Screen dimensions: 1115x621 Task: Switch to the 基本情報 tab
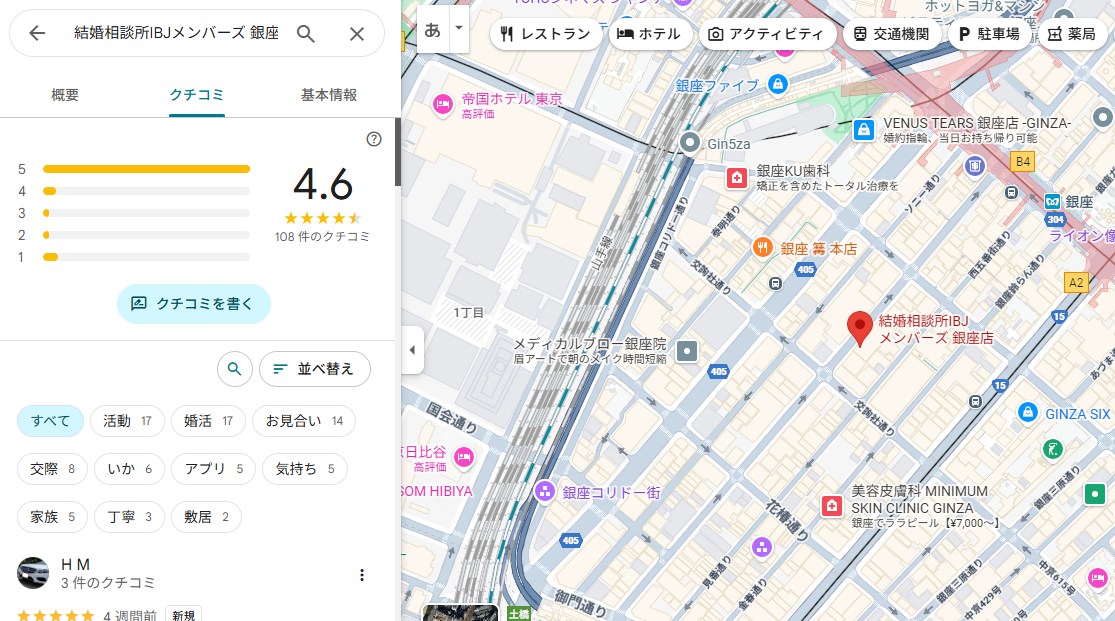click(x=329, y=95)
